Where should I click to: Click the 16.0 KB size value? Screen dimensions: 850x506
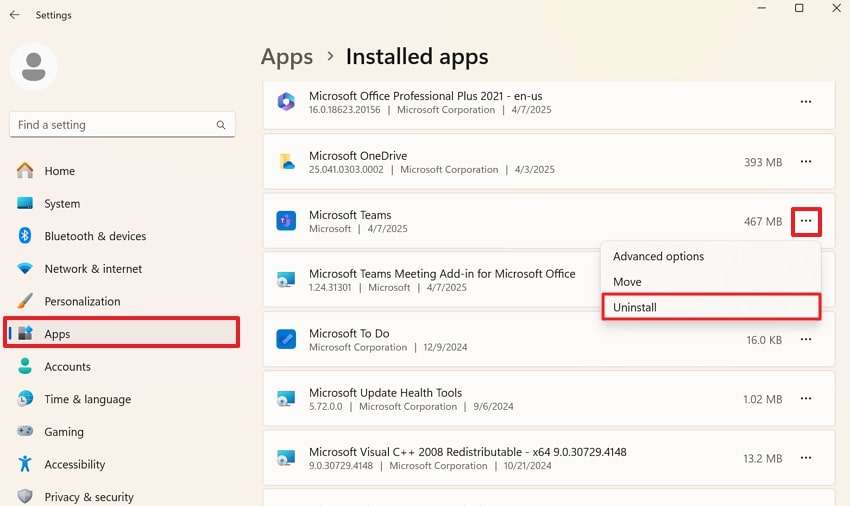(x=764, y=340)
